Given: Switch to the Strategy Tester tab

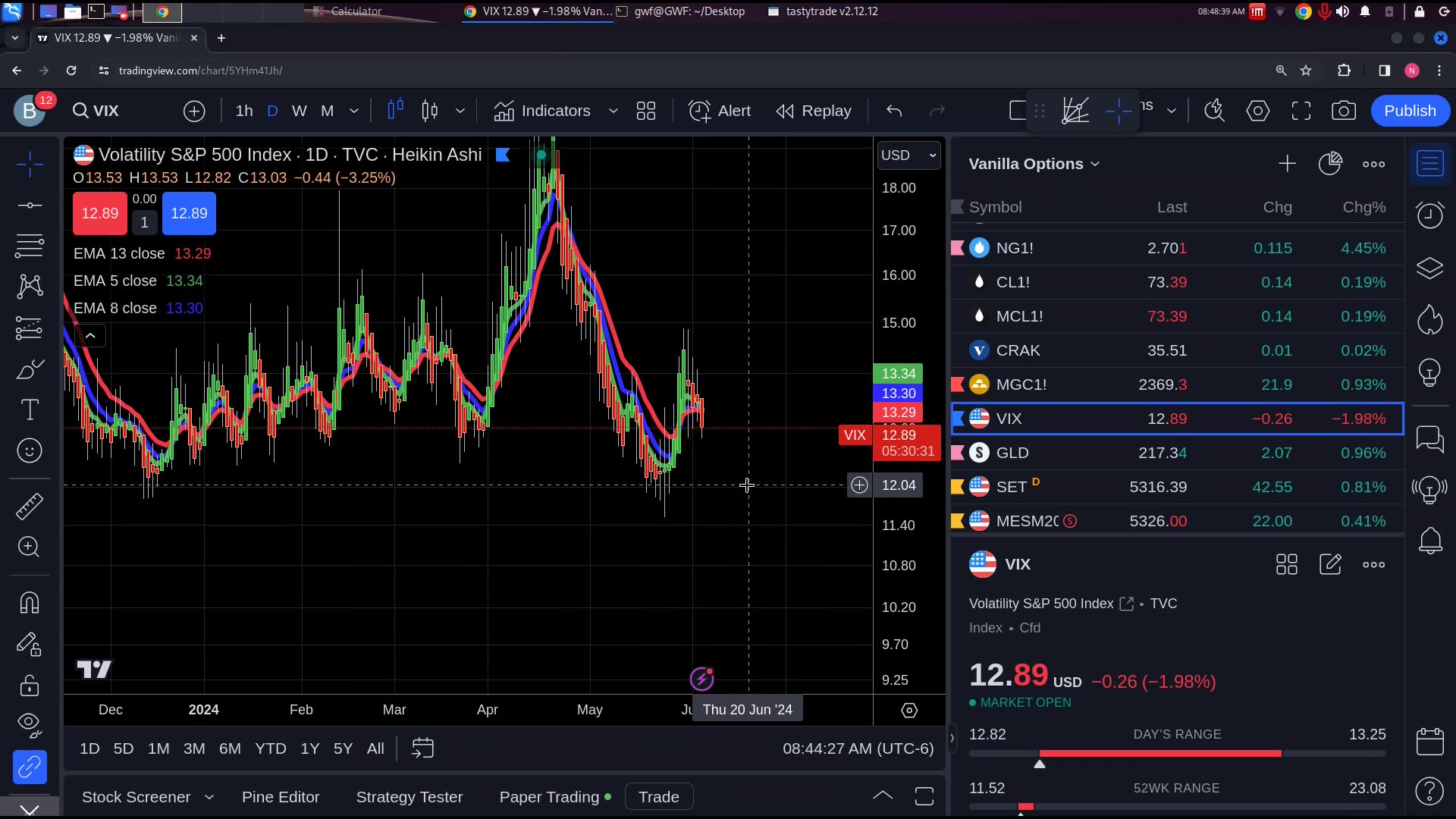Looking at the screenshot, I should tap(409, 797).
